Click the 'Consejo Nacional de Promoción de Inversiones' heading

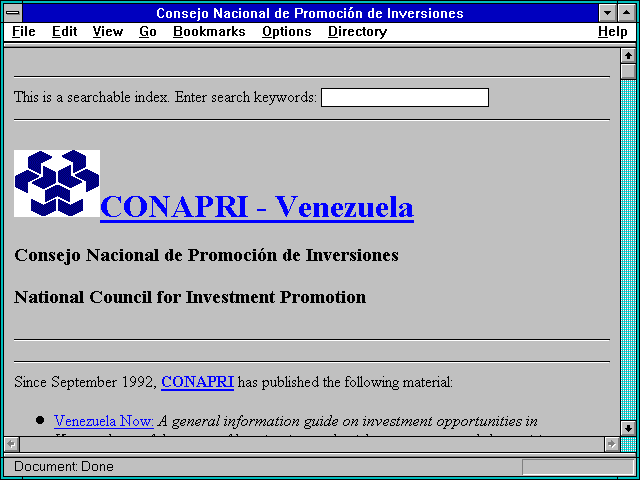click(x=207, y=256)
